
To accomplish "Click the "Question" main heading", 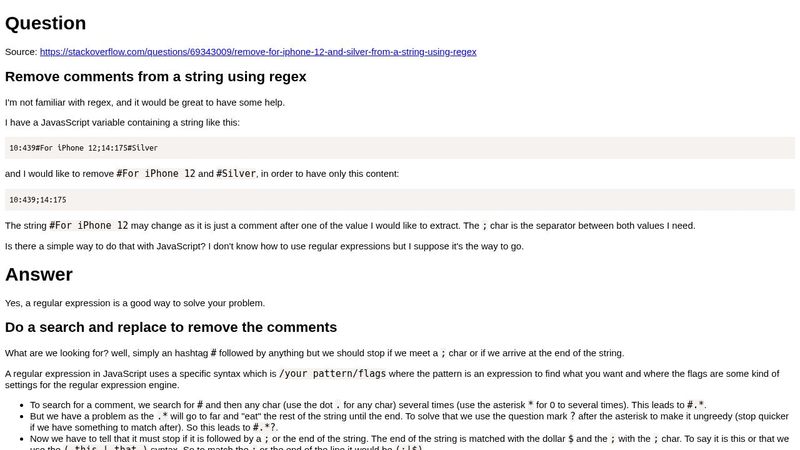I will pos(45,22).
